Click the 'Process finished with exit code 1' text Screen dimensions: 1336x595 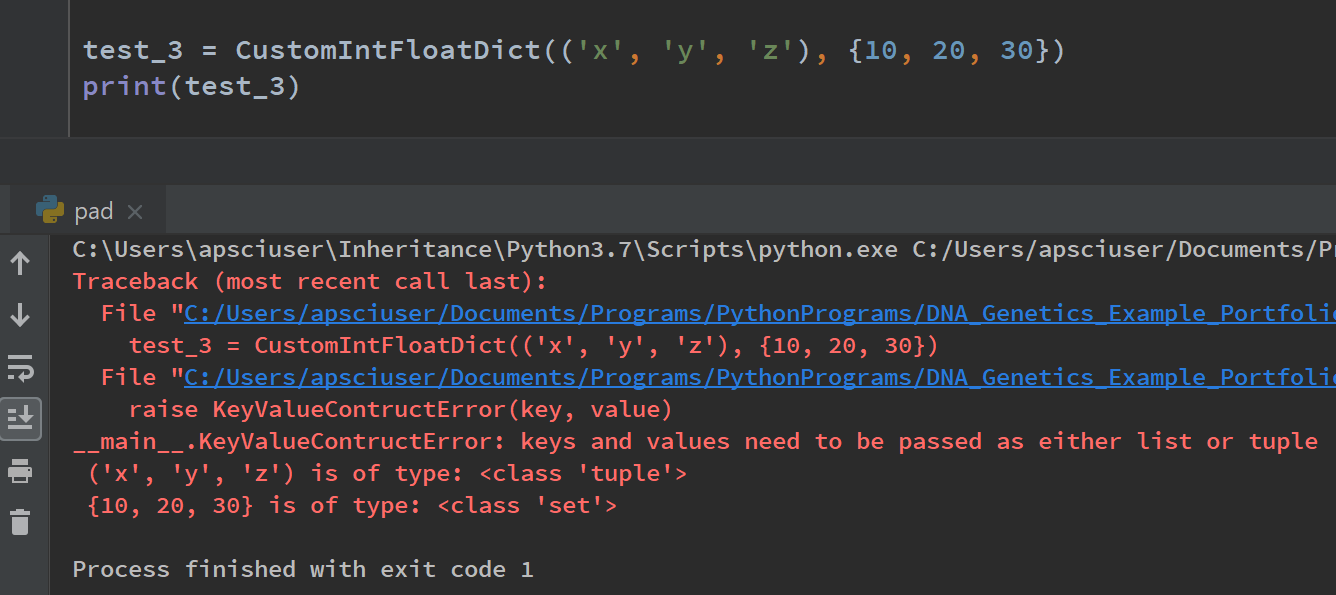pos(303,570)
